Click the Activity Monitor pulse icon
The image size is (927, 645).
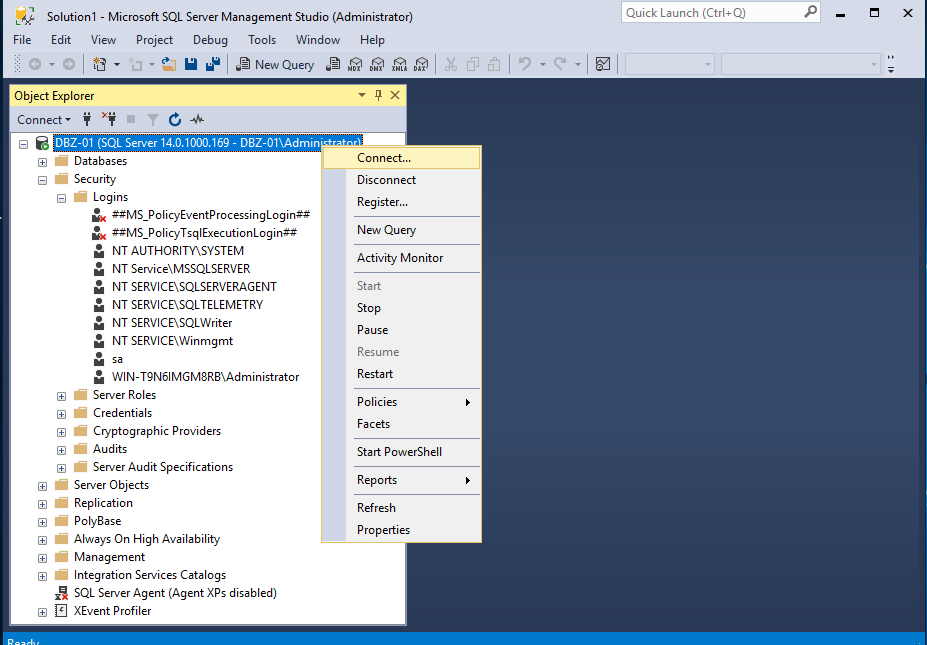(x=197, y=120)
